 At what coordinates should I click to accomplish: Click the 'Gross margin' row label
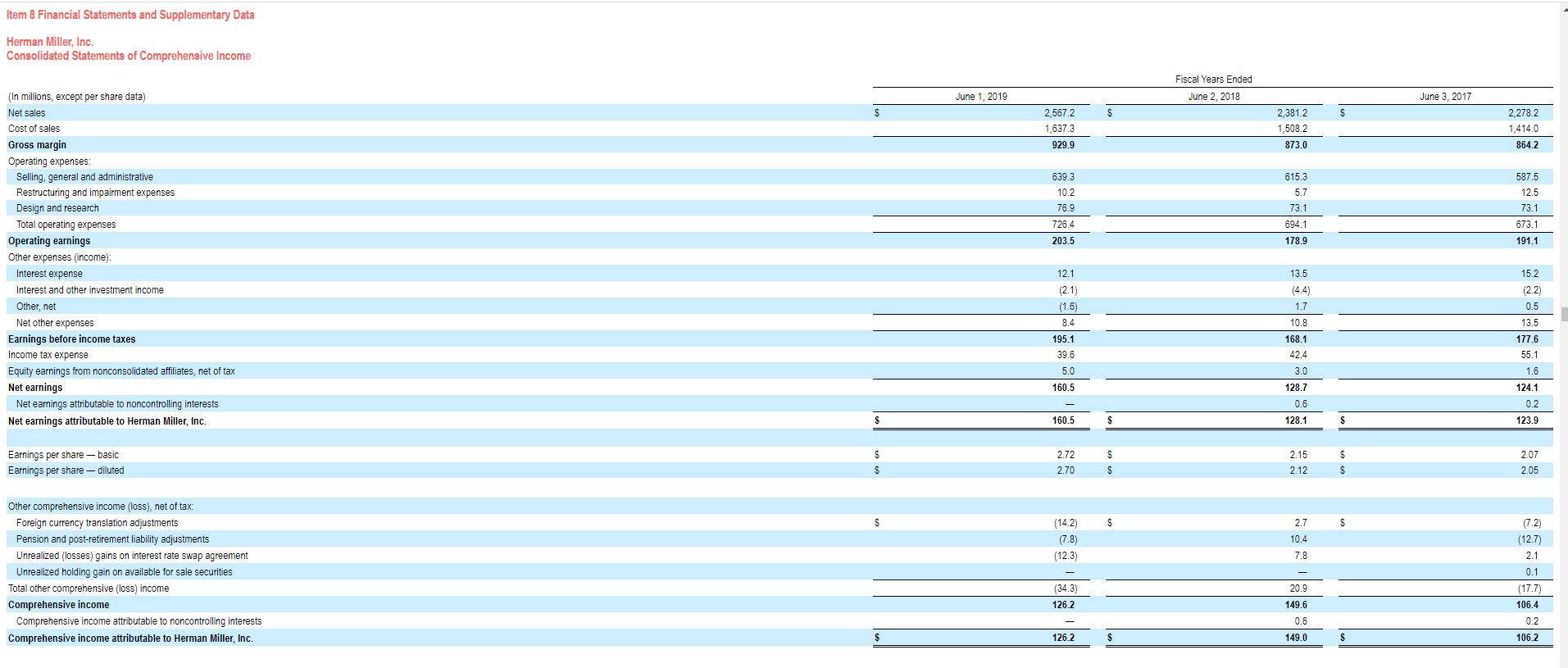[x=37, y=145]
